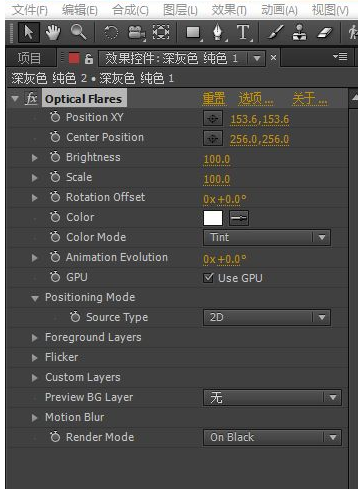Expand the Motion Blur group
This screenshot has width=364, height=494.
[34, 418]
